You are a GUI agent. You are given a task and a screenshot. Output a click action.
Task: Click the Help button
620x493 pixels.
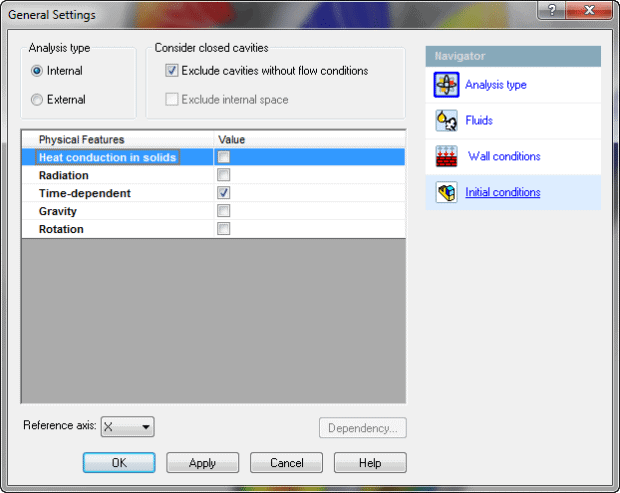pos(370,463)
